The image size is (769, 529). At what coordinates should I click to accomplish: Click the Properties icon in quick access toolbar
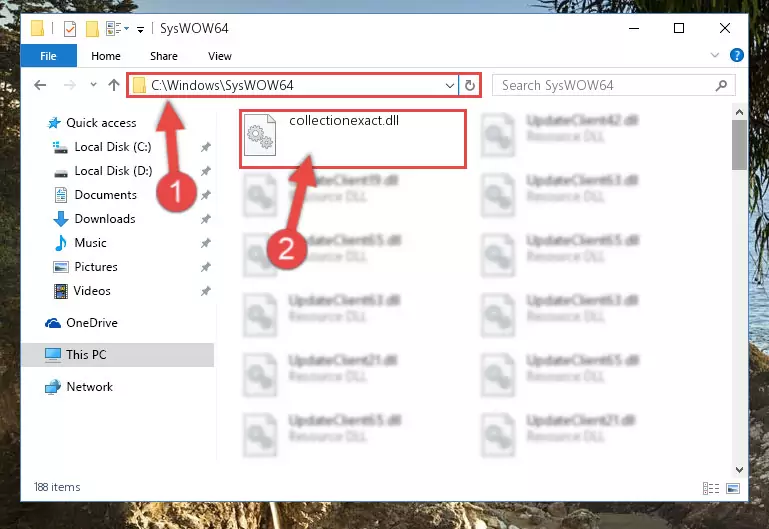70,28
